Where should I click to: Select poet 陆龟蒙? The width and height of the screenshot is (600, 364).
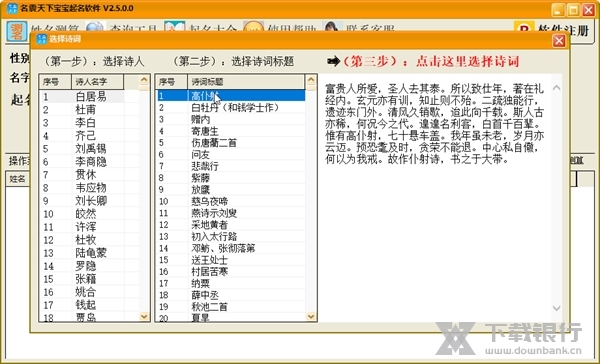tap(91, 253)
